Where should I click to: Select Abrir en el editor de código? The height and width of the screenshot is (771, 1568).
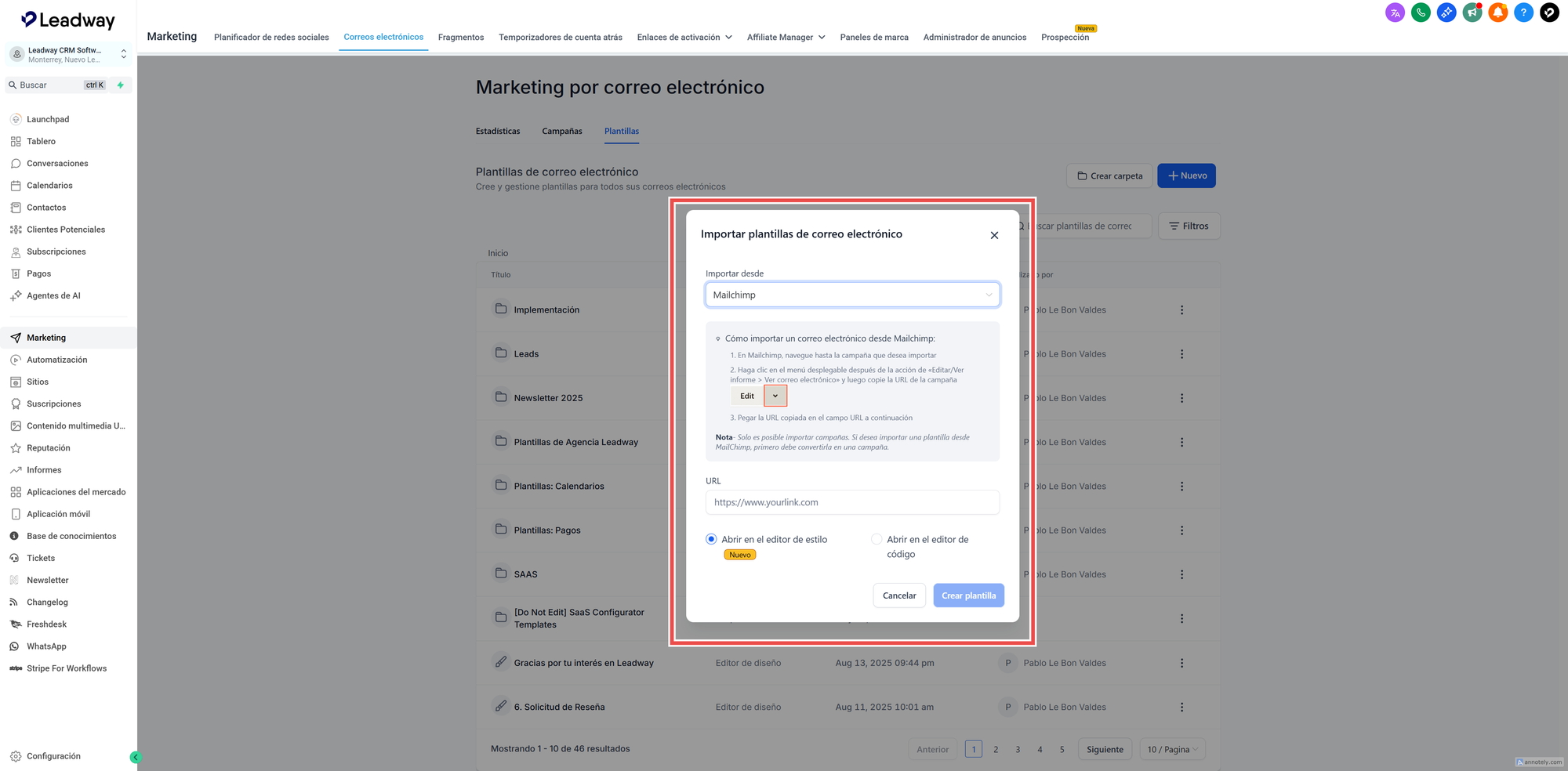pos(877,539)
